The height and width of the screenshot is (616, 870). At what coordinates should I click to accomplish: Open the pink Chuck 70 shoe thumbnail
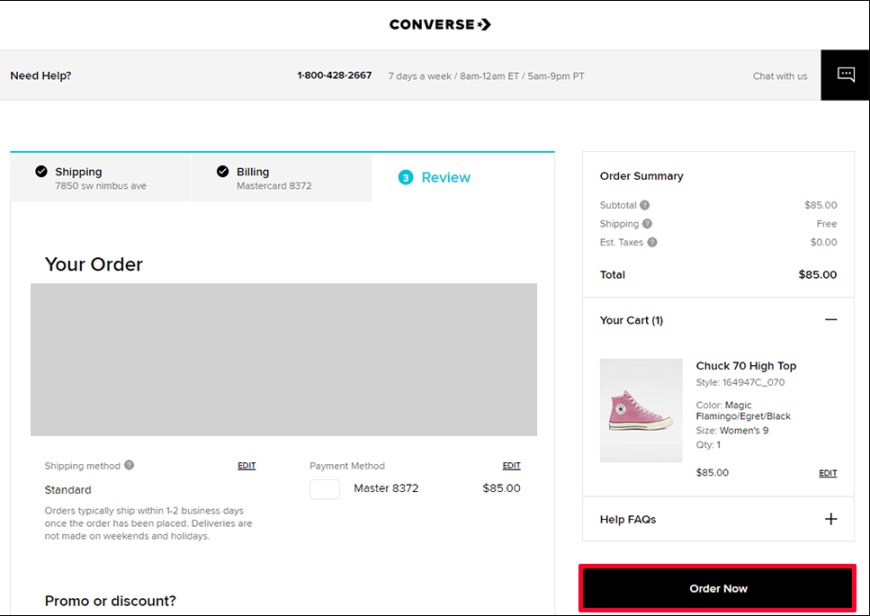pos(641,410)
